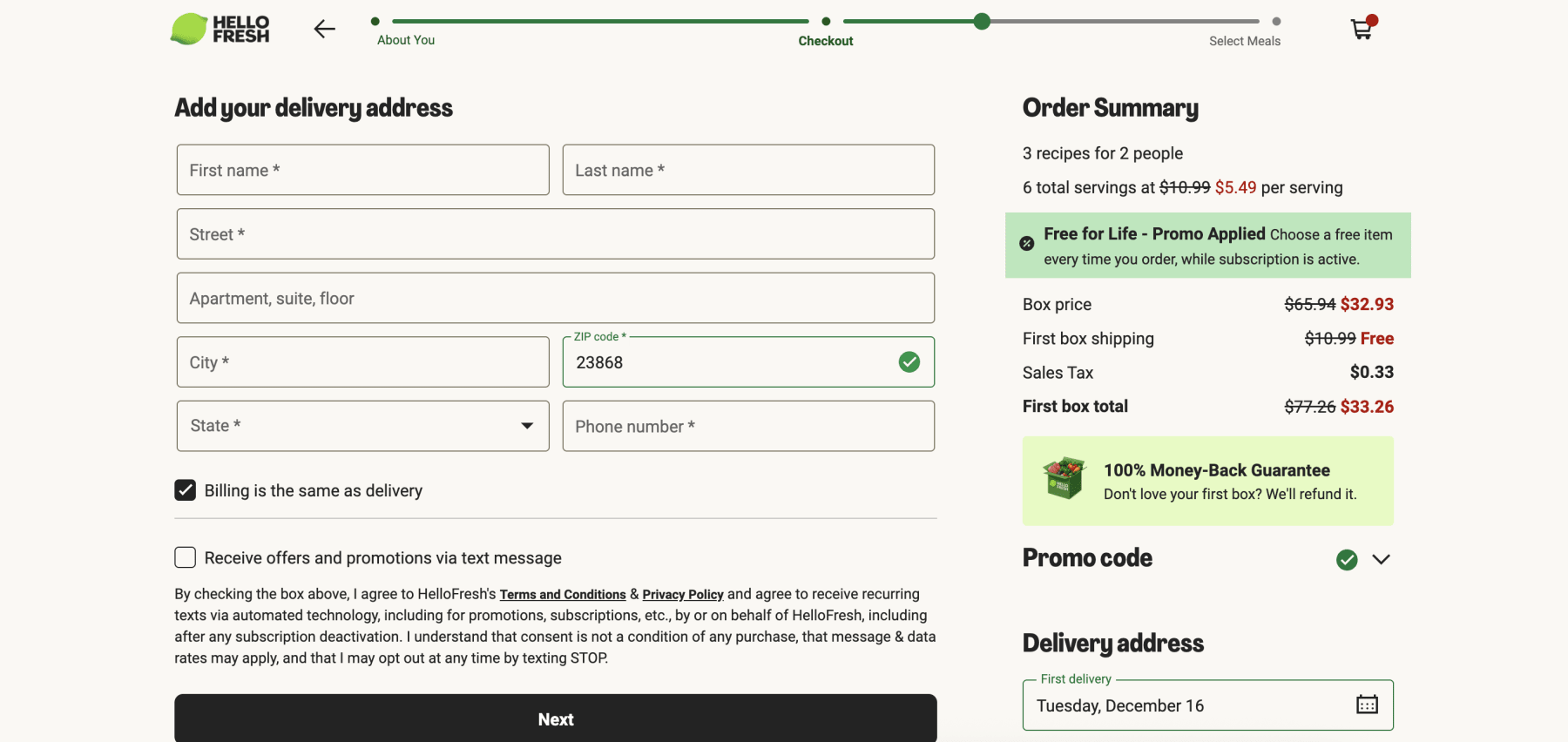Go back using the left arrow
This screenshot has width=1568, height=742.
point(324,29)
